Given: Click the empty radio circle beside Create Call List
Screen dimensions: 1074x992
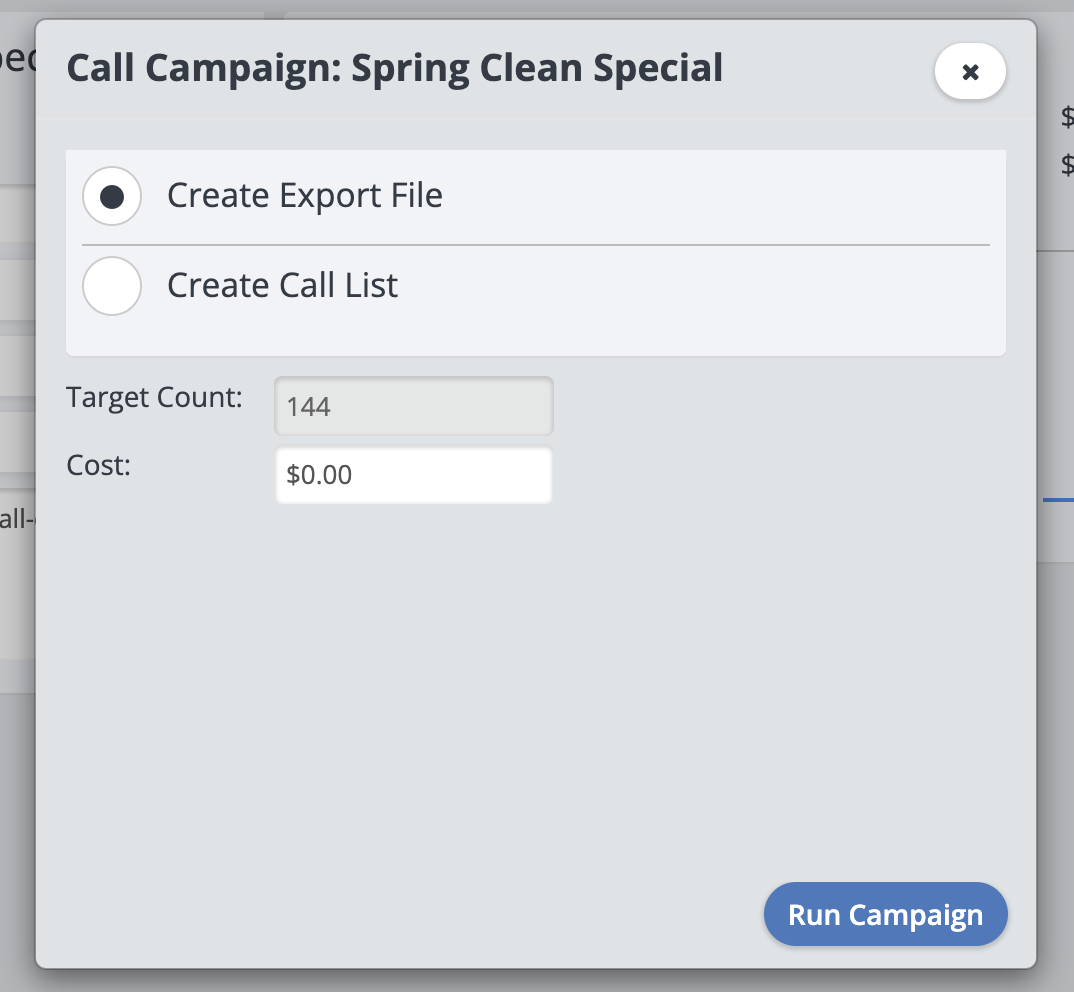Looking at the screenshot, I should click(112, 286).
